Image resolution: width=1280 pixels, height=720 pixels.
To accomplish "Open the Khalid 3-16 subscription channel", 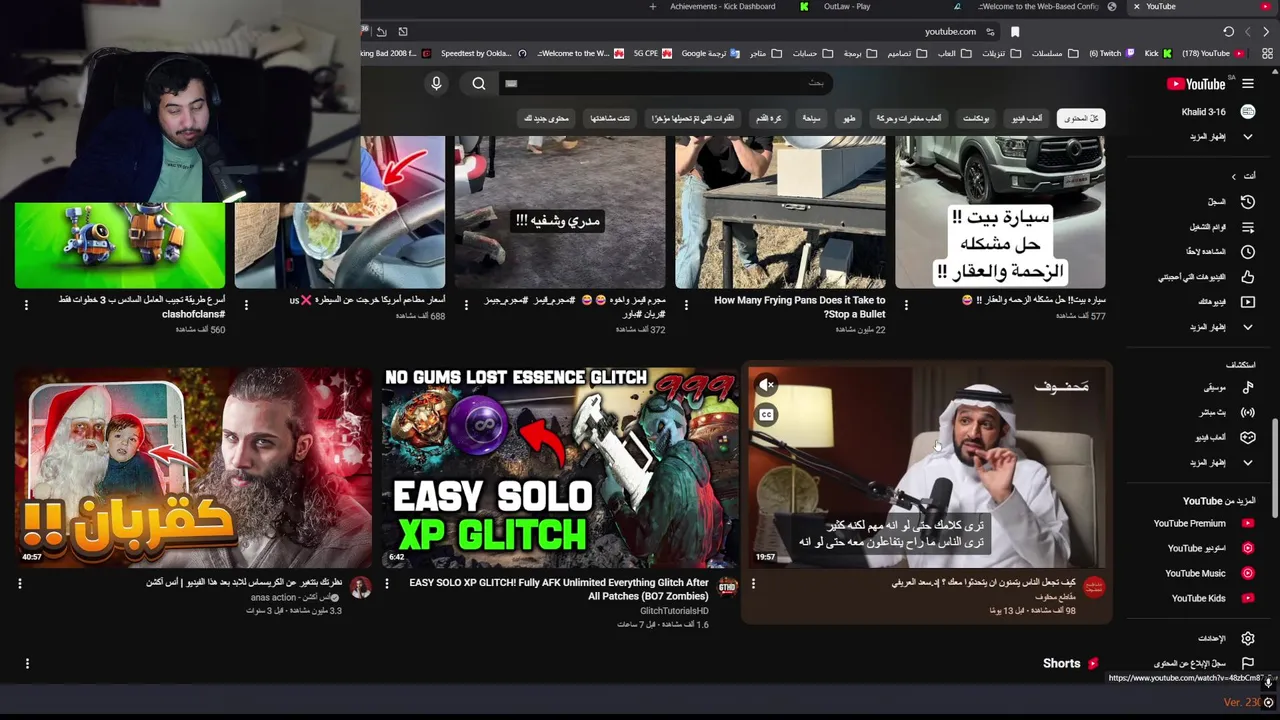I will coord(1217,112).
